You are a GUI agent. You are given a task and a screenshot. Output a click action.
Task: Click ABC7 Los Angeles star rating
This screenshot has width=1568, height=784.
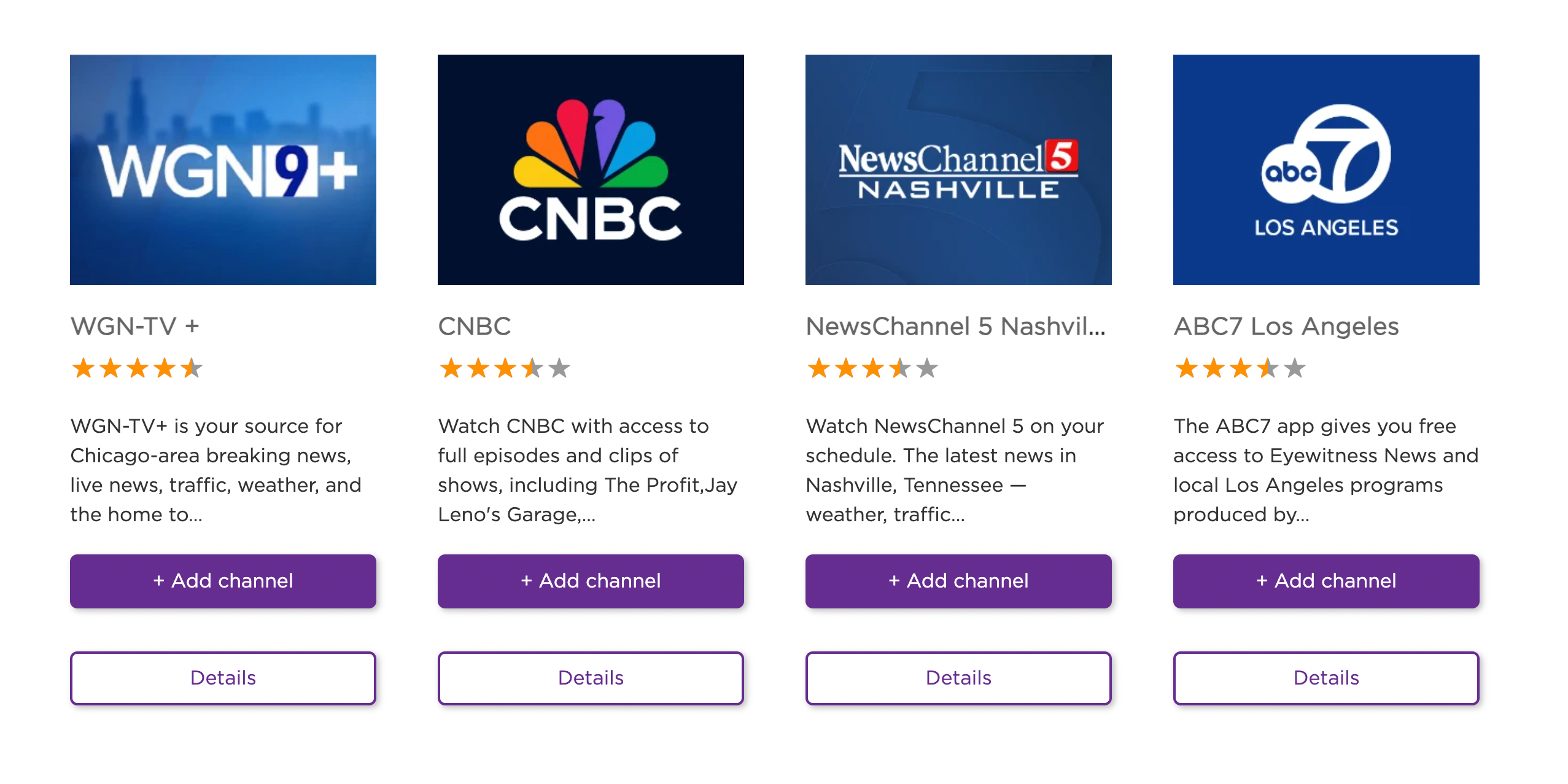(1239, 368)
